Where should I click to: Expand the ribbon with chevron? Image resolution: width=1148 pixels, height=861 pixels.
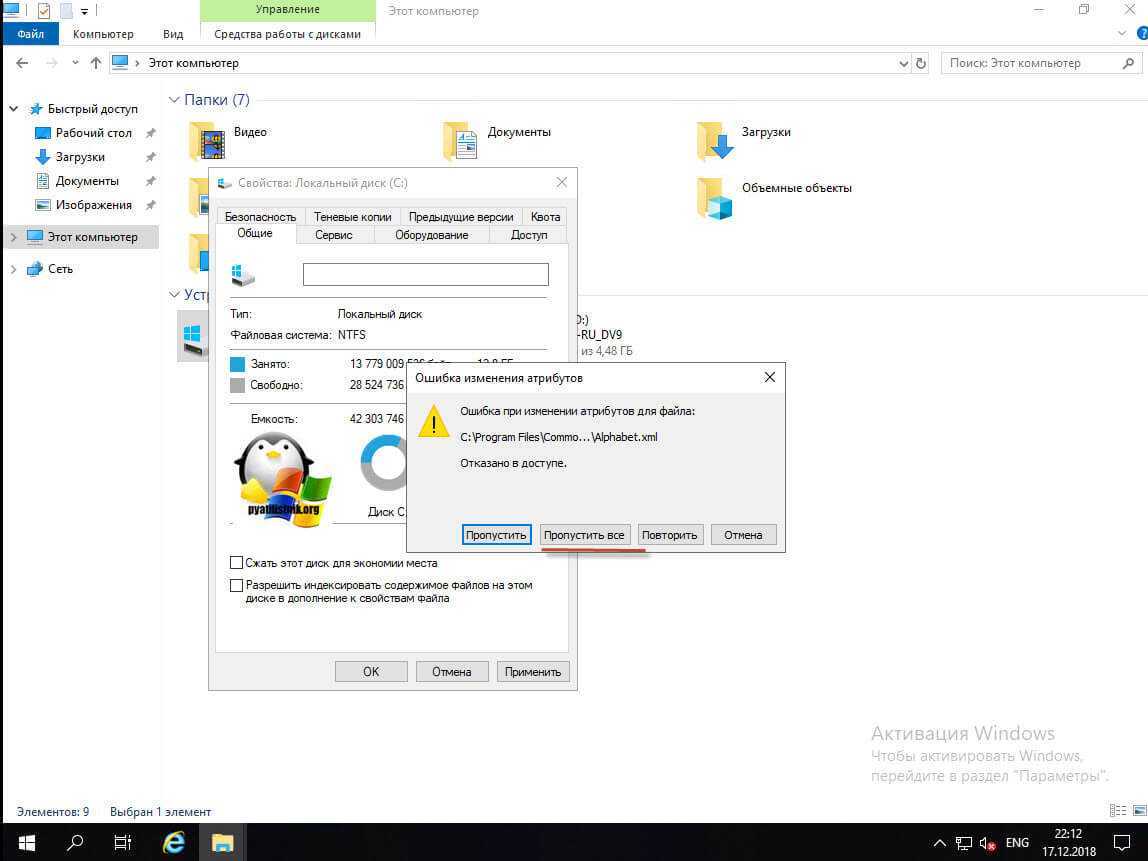pyautogui.click(x=1122, y=34)
